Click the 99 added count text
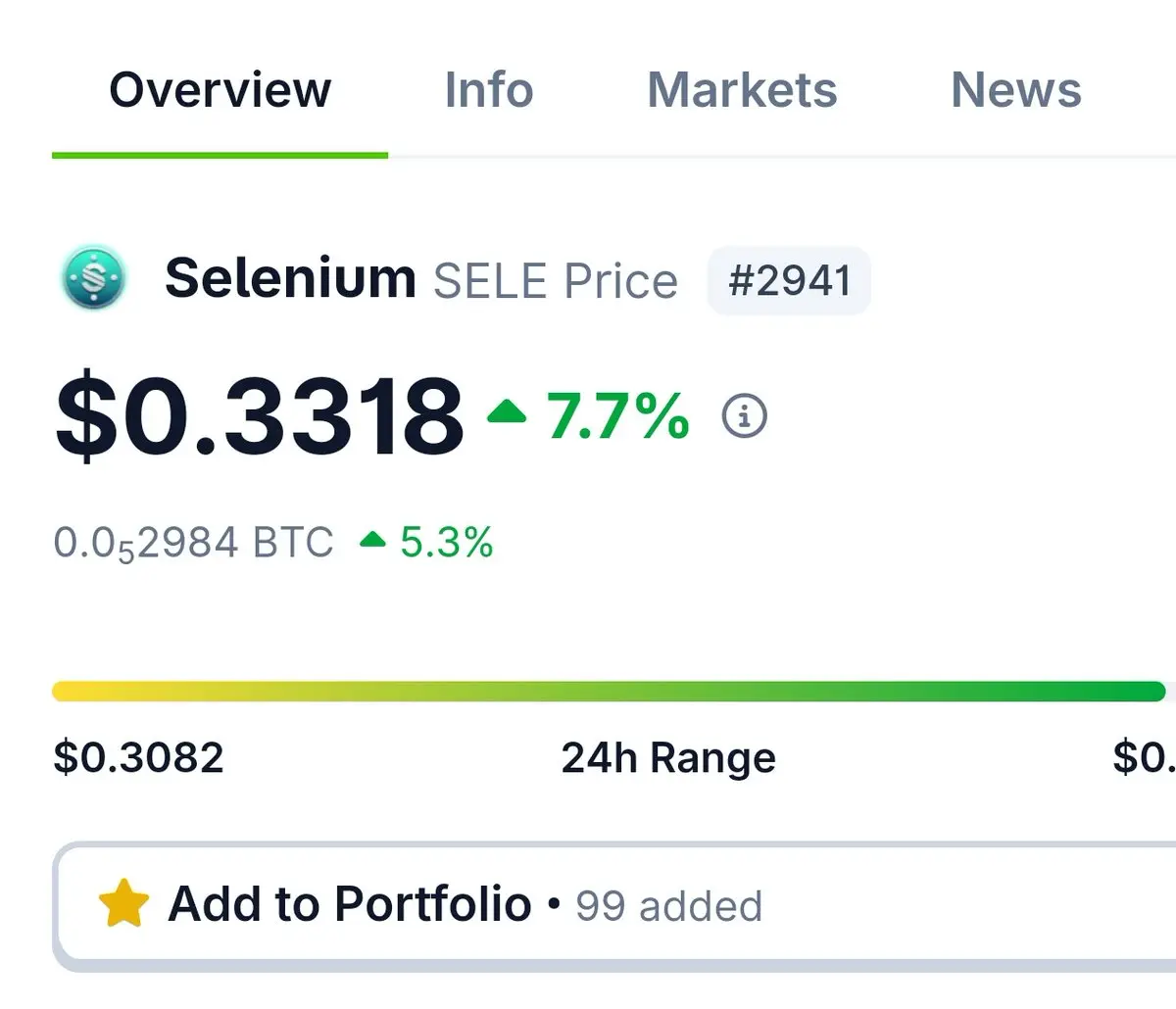Image resolution: width=1176 pixels, height=1009 pixels. click(669, 906)
